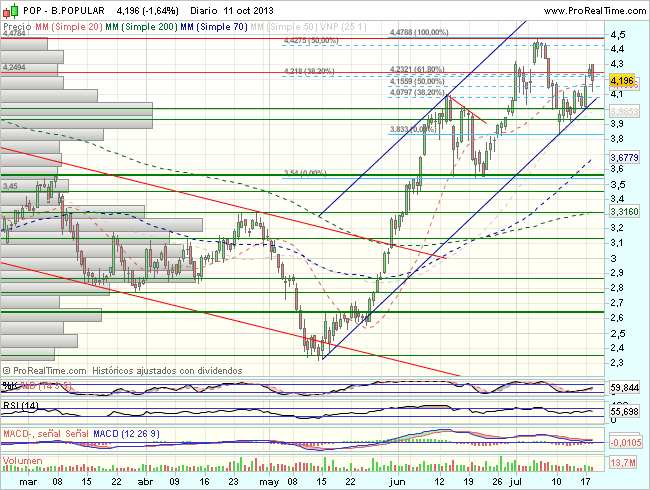Click the 4,4784 resistance level label
Viewport: 650px width, 490px height.
[14, 33]
